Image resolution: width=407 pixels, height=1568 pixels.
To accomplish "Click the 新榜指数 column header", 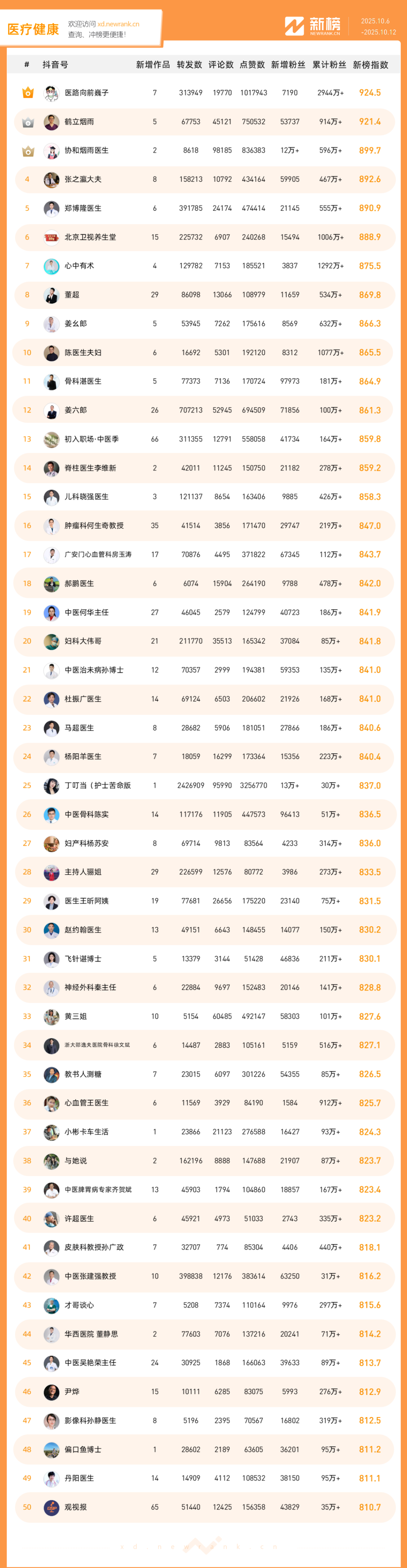I will 370,65.
